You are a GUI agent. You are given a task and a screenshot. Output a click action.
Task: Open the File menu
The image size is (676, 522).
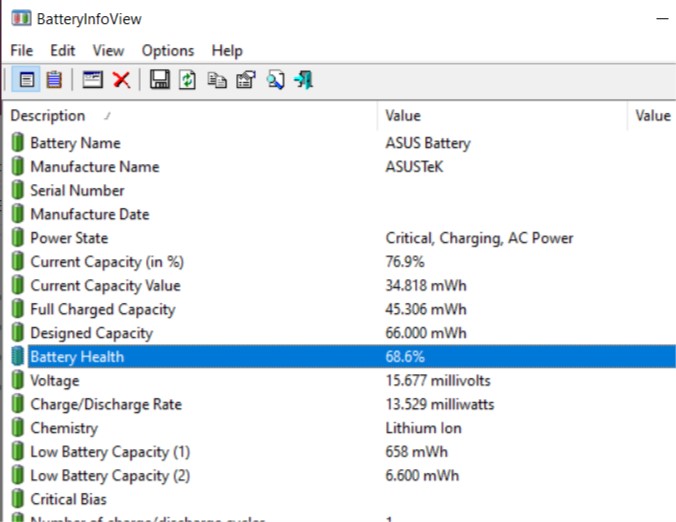[22, 50]
